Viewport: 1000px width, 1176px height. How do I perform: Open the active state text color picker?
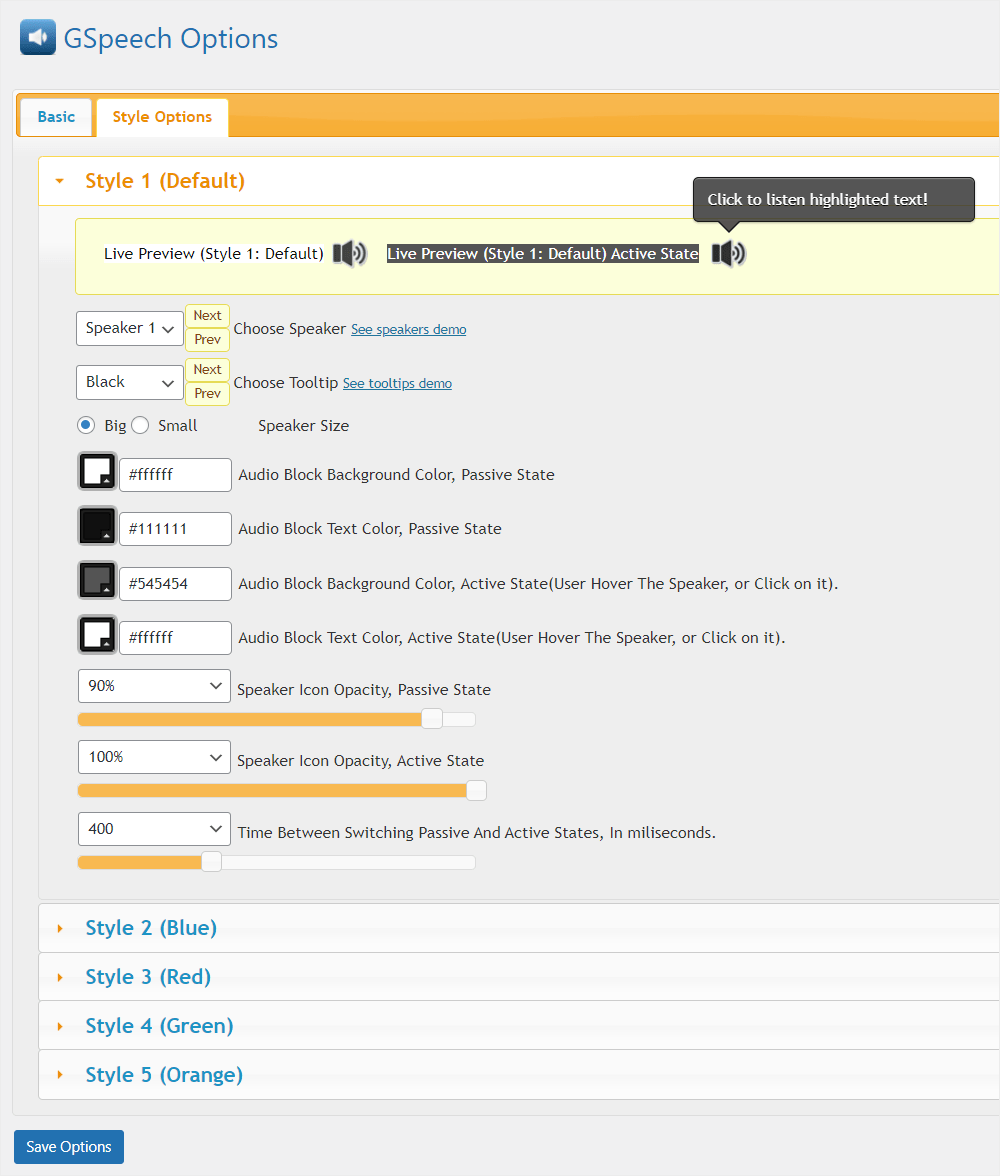tap(96, 634)
